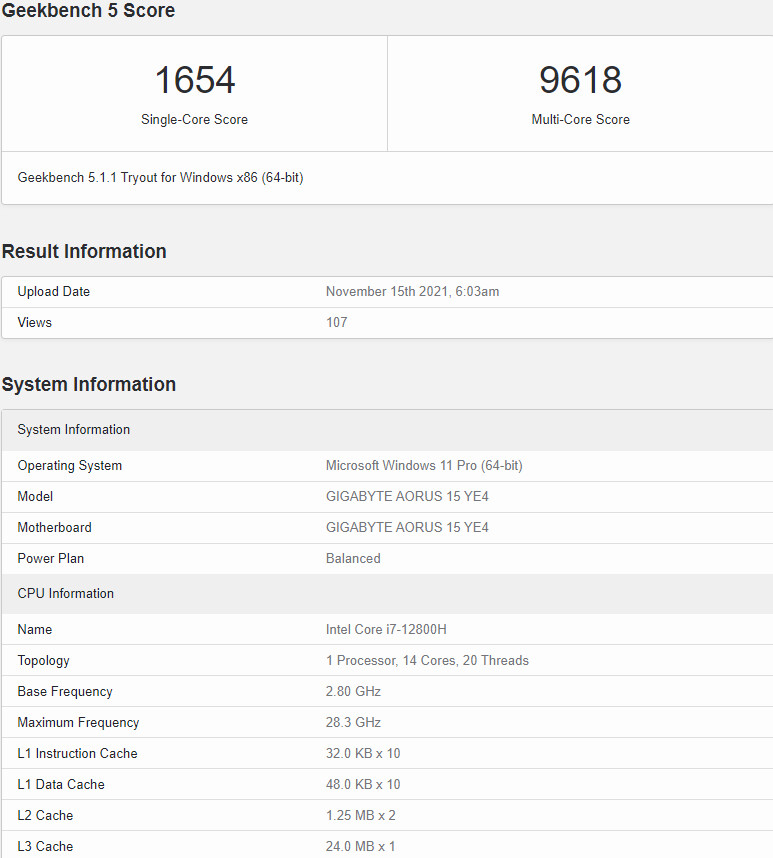773x858 pixels.
Task: Click the multi-core score 9618
Action: pos(580,80)
